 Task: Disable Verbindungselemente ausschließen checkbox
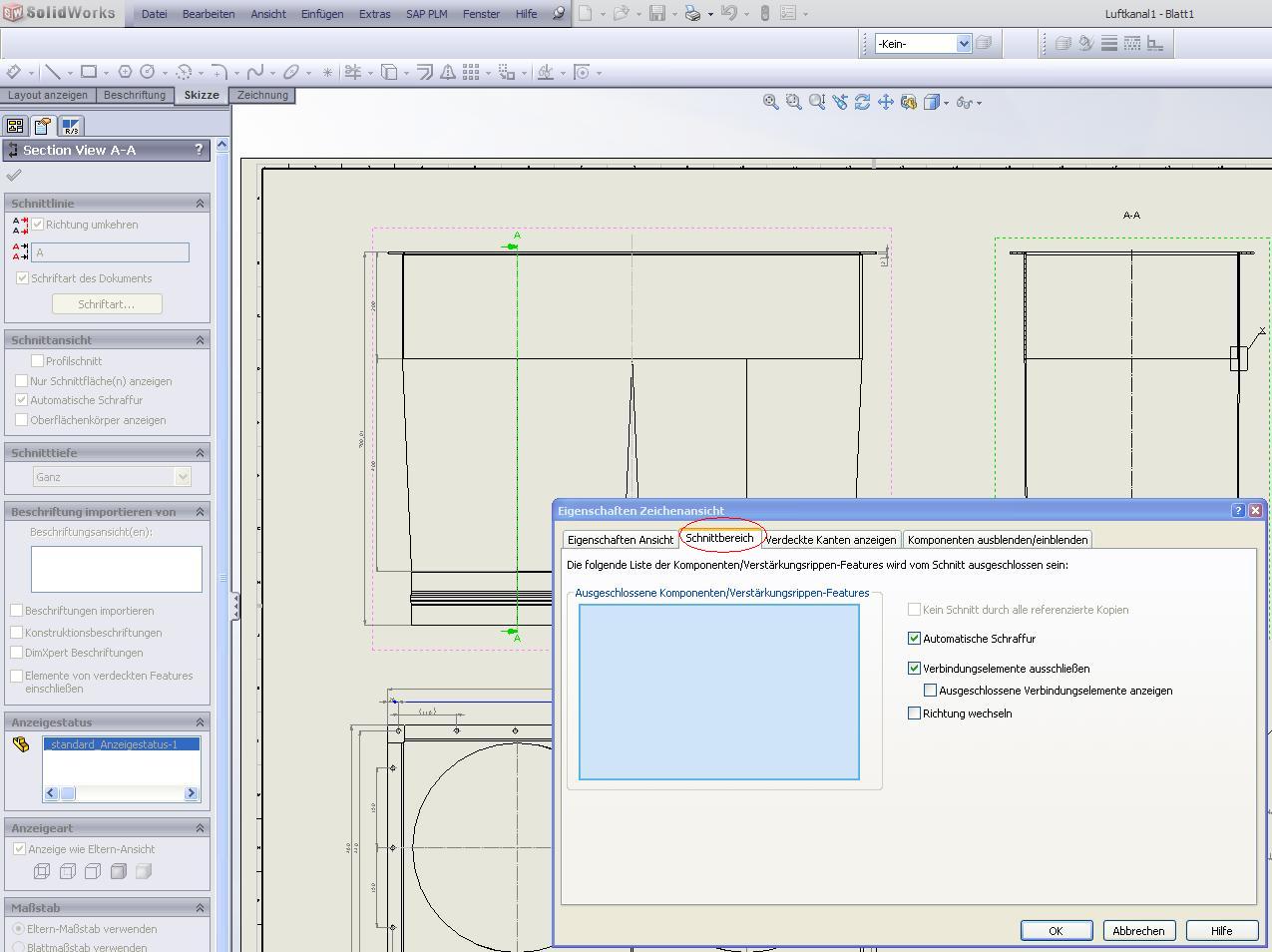(x=914, y=669)
